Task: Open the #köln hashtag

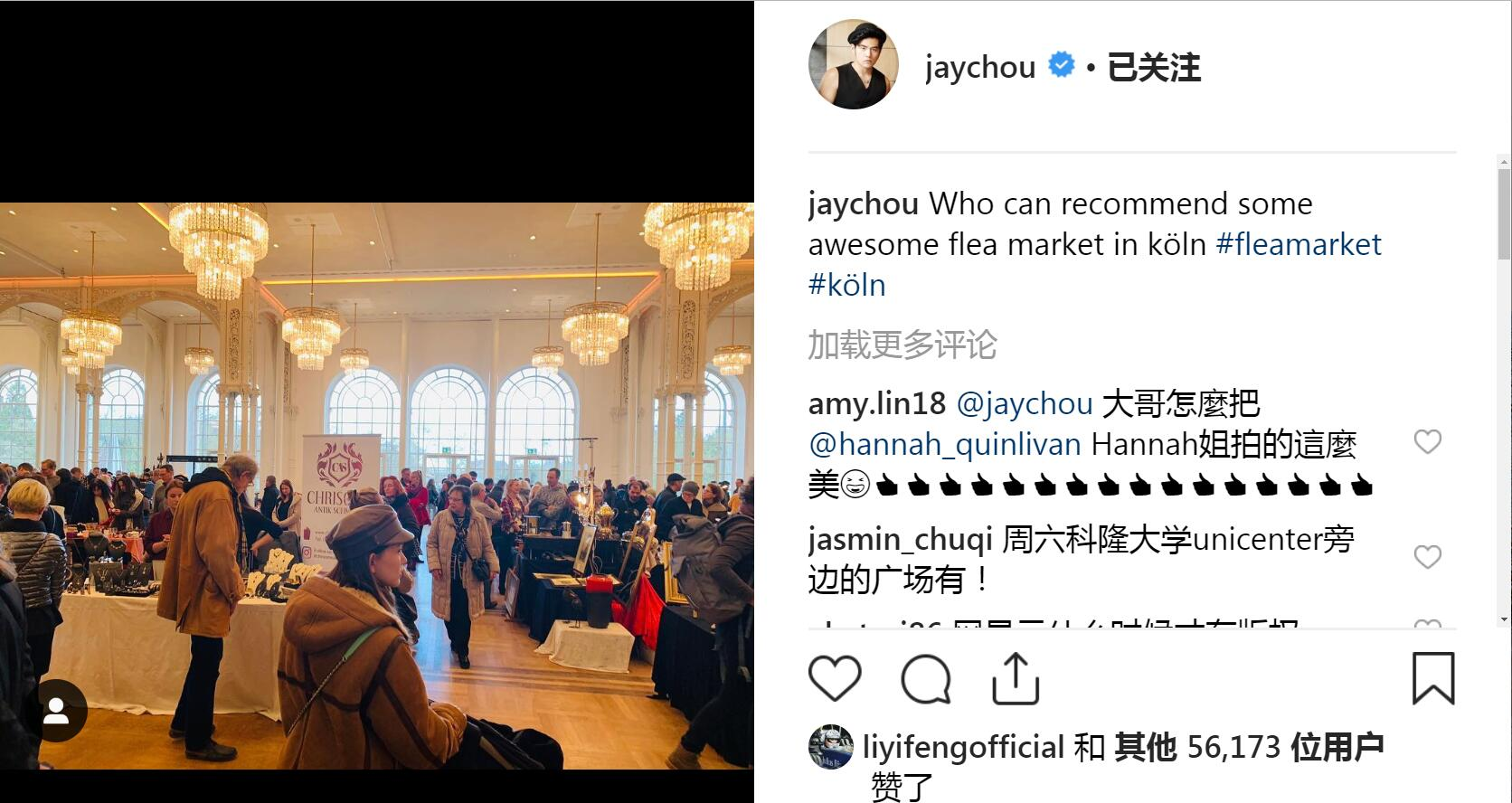Action: pos(846,286)
